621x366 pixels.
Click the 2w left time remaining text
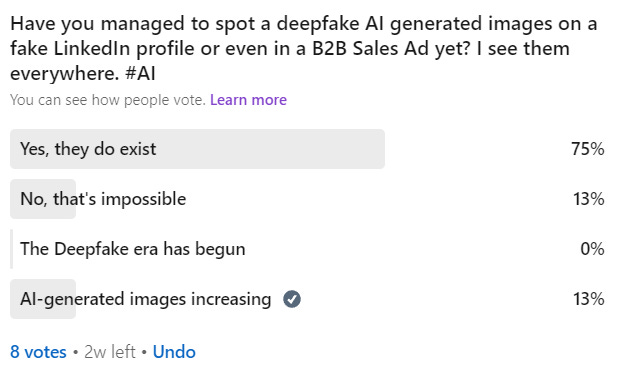[x=110, y=352]
